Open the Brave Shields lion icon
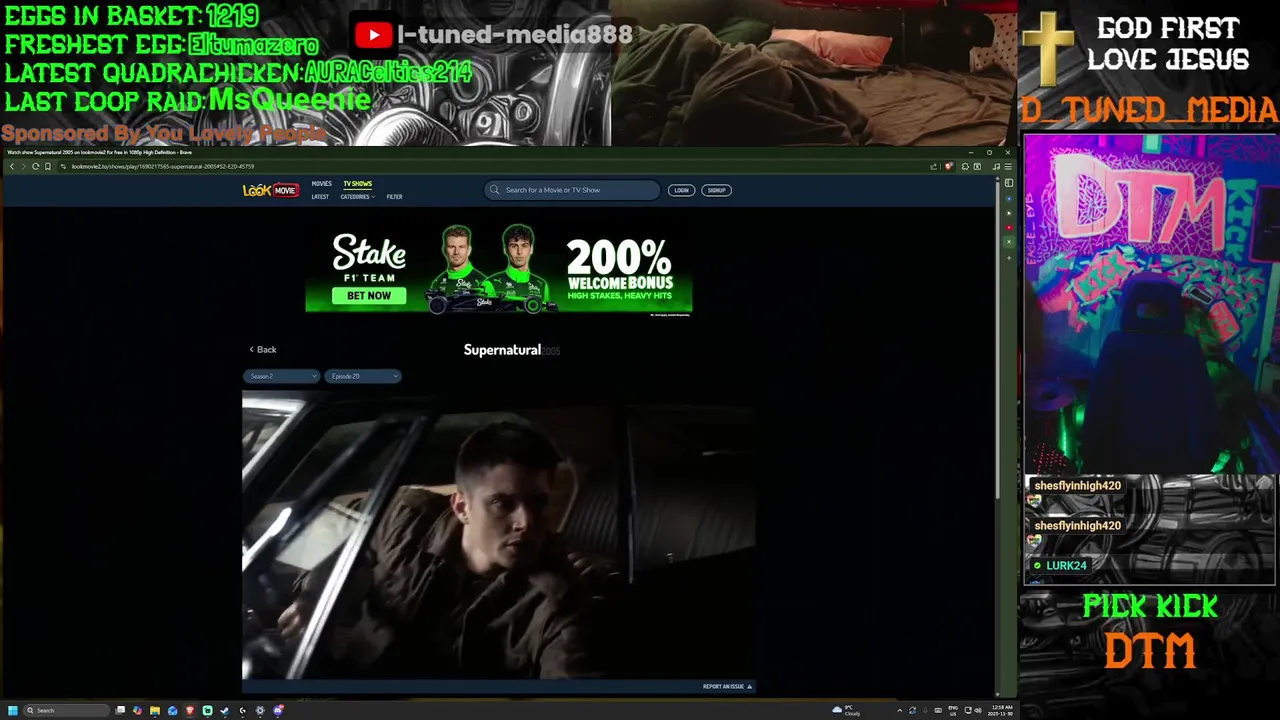 [948, 166]
